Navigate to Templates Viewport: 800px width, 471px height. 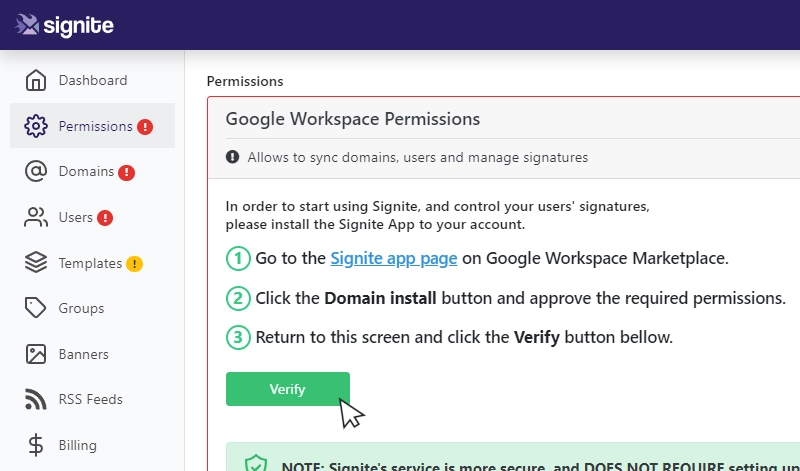pyautogui.click(x=92, y=263)
